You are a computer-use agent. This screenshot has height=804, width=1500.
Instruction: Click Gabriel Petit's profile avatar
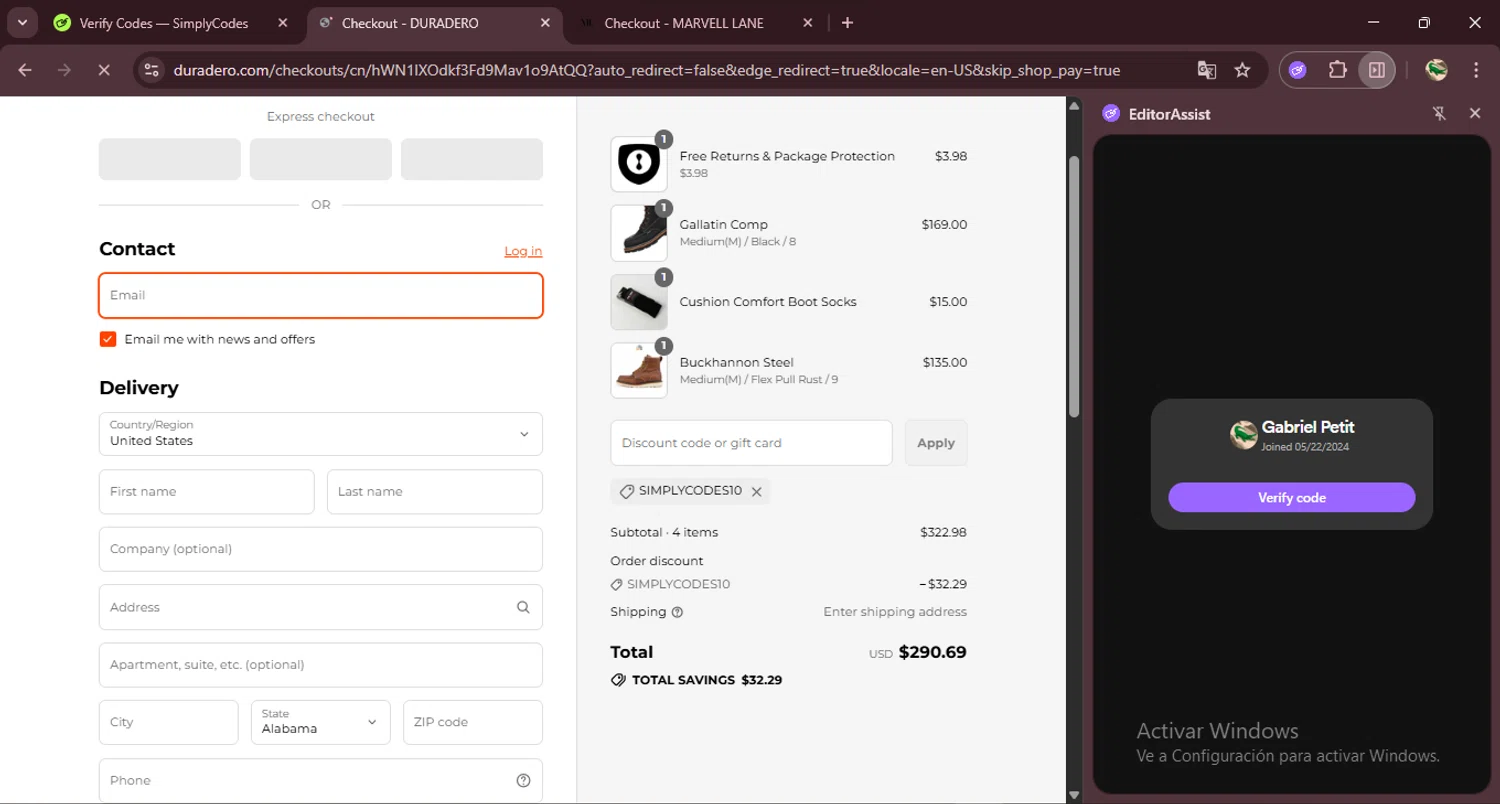pyautogui.click(x=1243, y=435)
